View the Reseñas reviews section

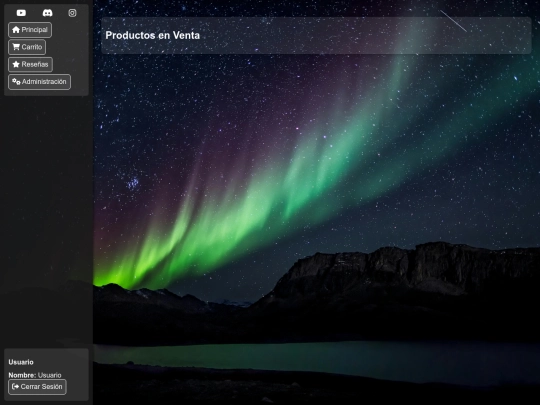30,64
